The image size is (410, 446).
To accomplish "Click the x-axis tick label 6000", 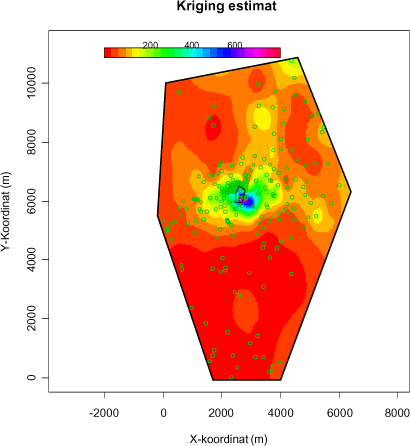I will point(339,413).
